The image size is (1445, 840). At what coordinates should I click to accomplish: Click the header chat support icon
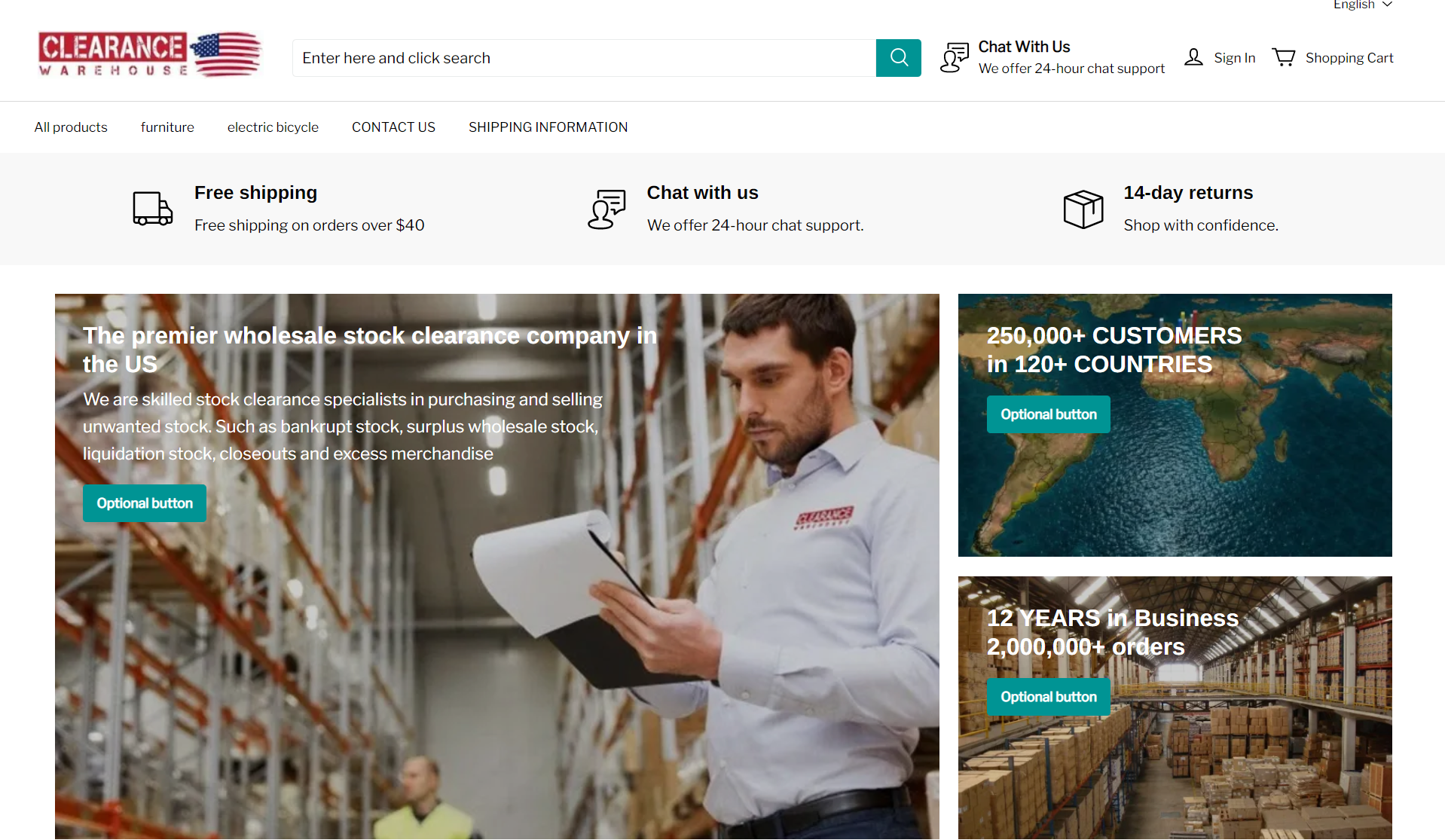(x=955, y=57)
